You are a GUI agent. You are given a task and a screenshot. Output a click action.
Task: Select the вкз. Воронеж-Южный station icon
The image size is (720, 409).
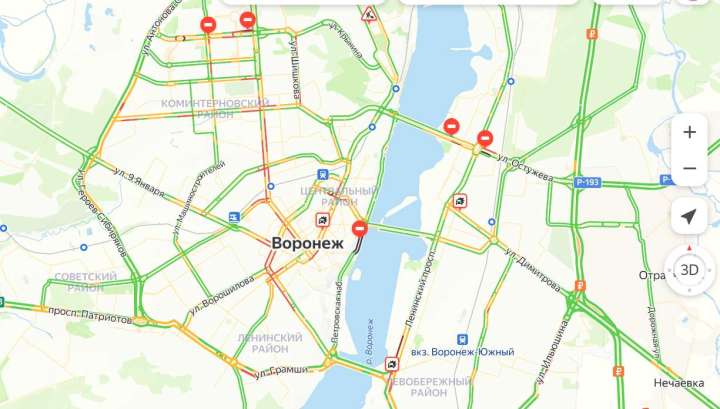[x=462, y=339]
